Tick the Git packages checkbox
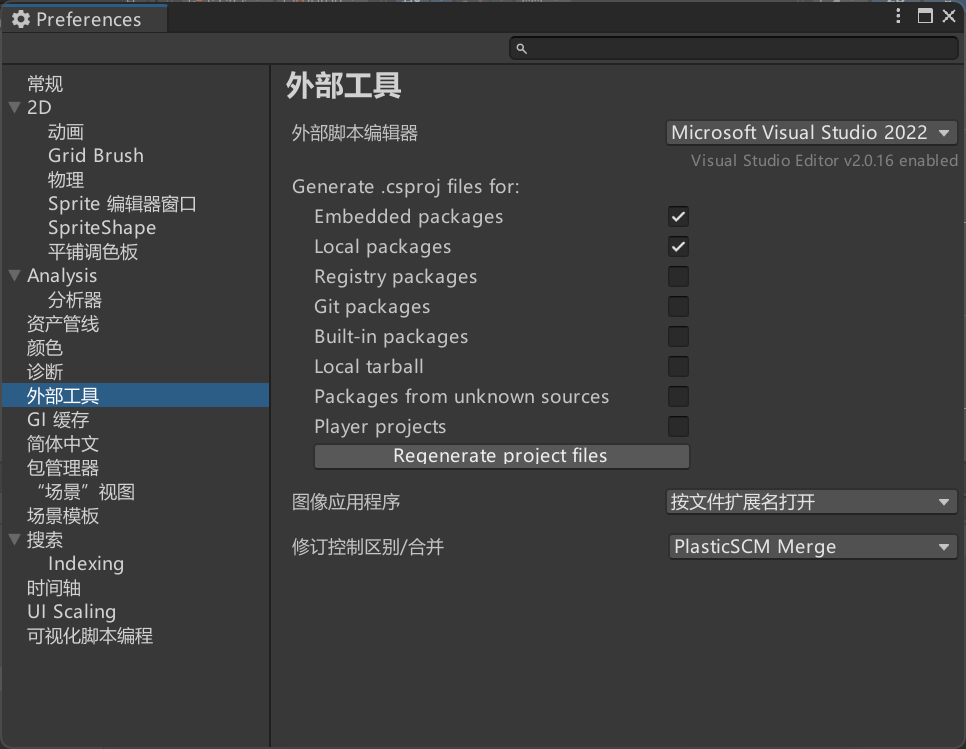The width and height of the screenshot is (966, 749). [x=678, y=307]
